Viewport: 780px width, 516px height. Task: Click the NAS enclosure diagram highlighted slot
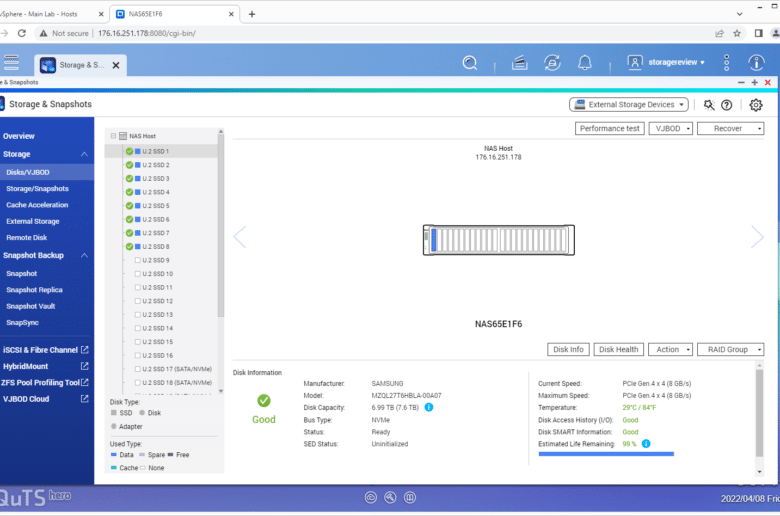click(433, 240)
